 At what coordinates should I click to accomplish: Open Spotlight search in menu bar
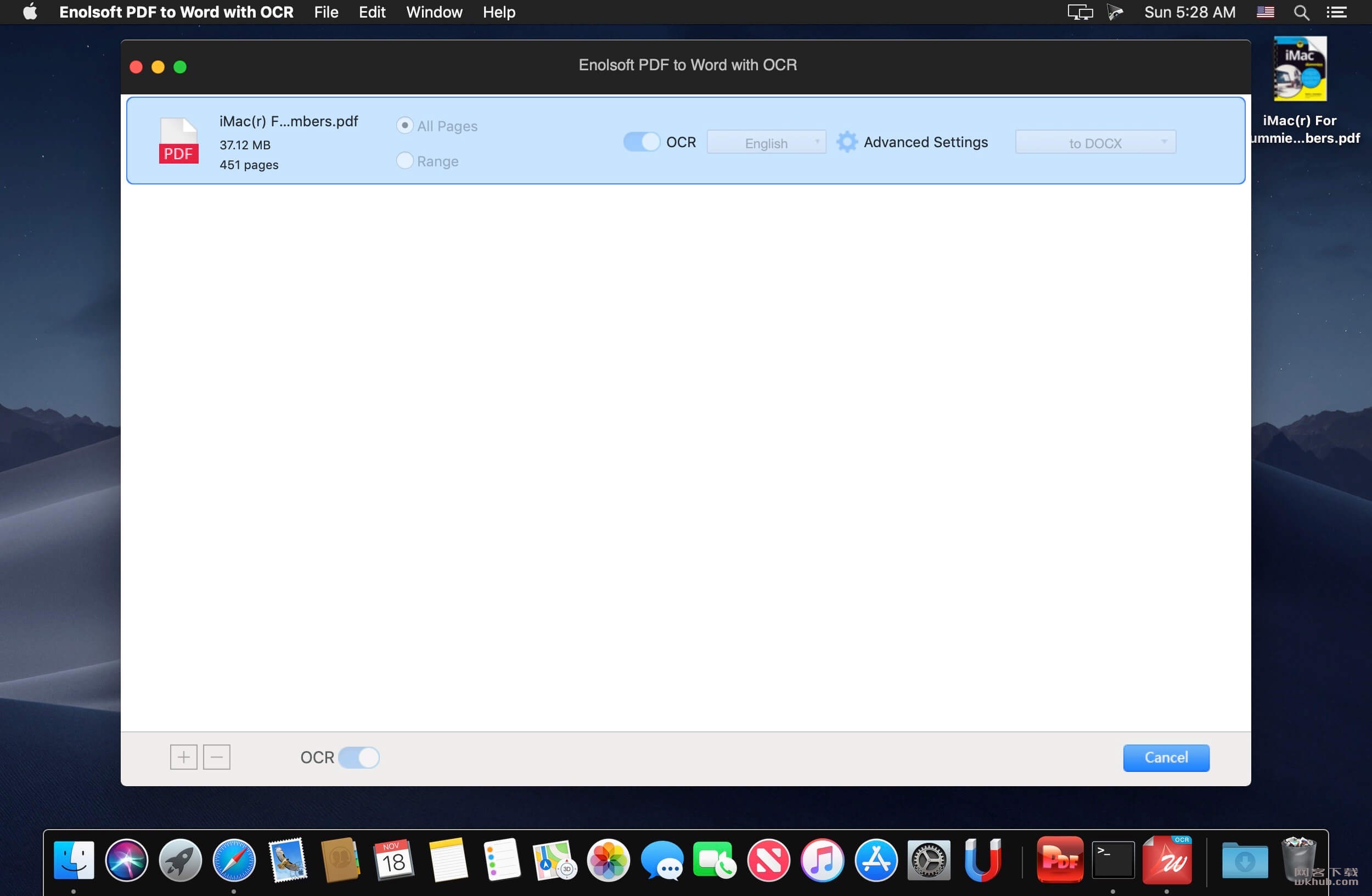pos(1301,12)
